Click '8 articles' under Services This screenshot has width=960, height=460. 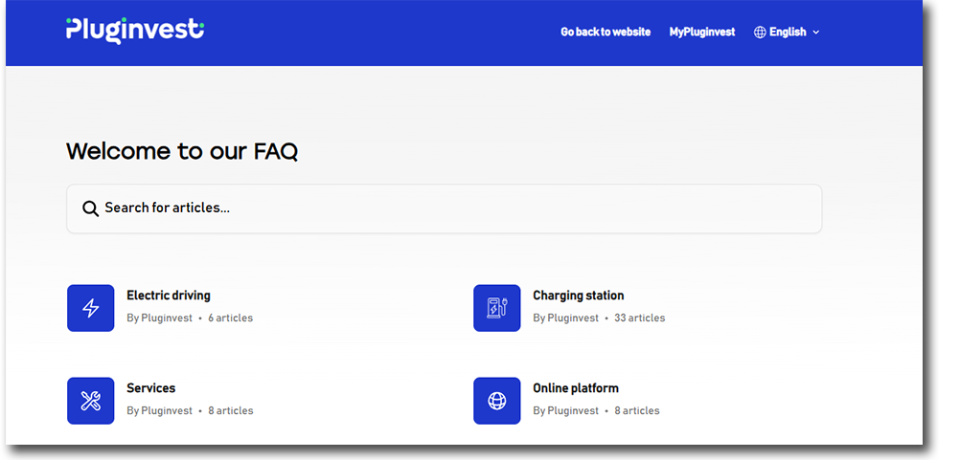point(230,410)
